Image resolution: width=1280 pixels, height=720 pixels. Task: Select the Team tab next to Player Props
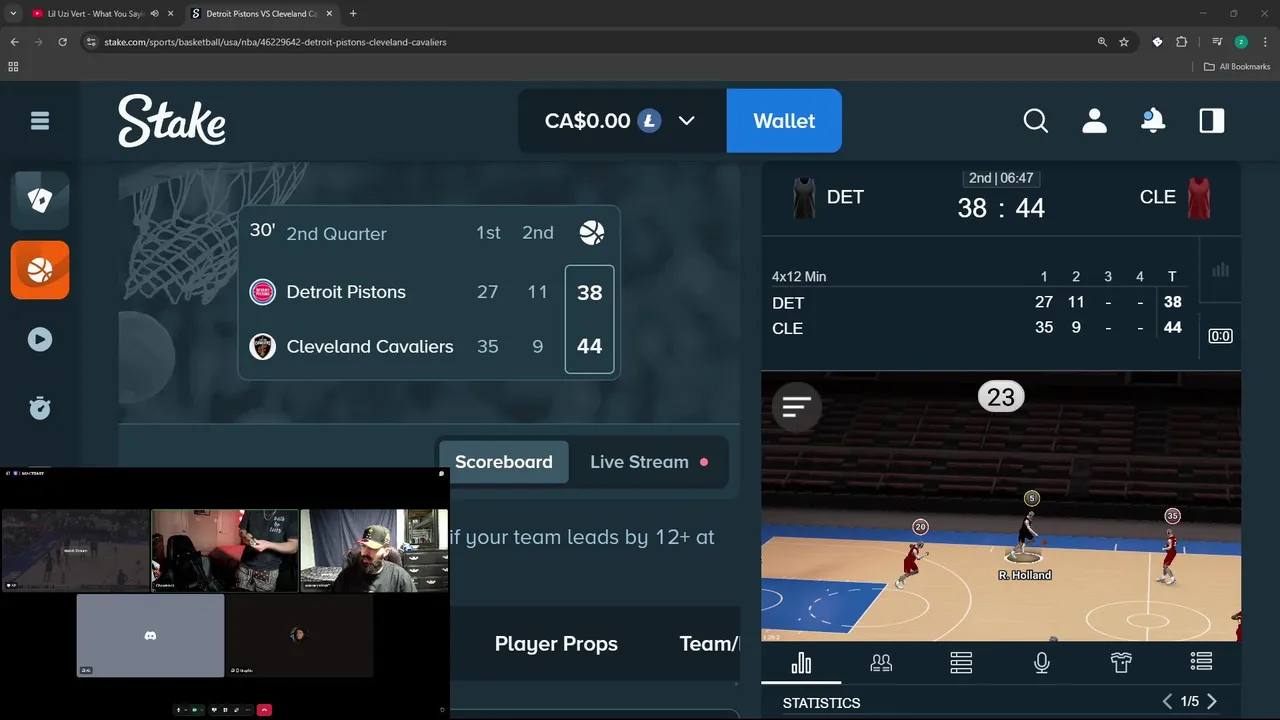pos(709,644)
